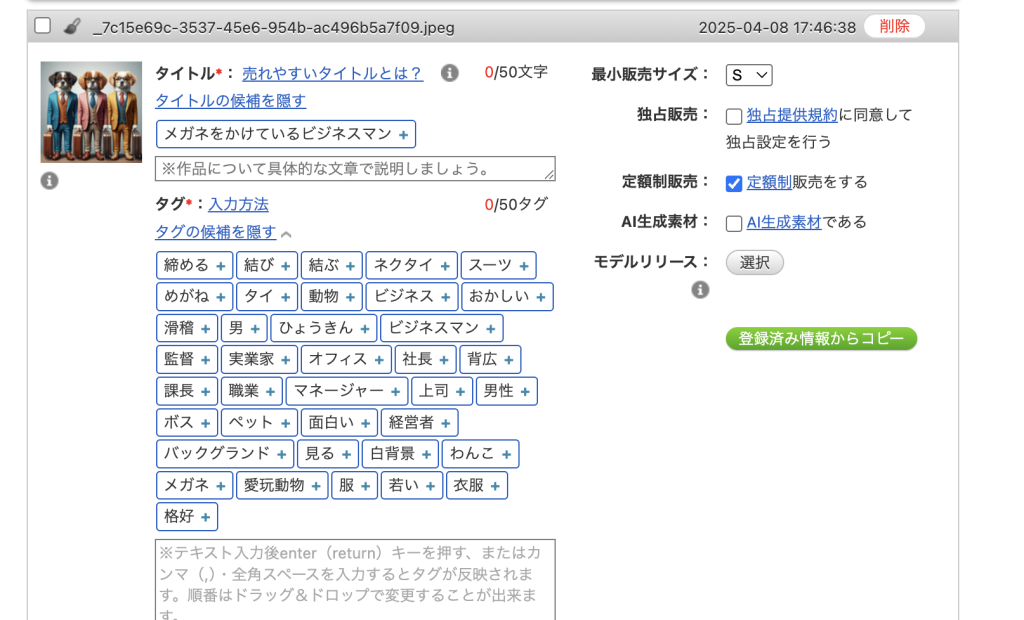This screenshot has height=620, width=1024.
Task: Uncheck the 定額制販売 subscription checkbox
Action: click(x=734, y=183)
